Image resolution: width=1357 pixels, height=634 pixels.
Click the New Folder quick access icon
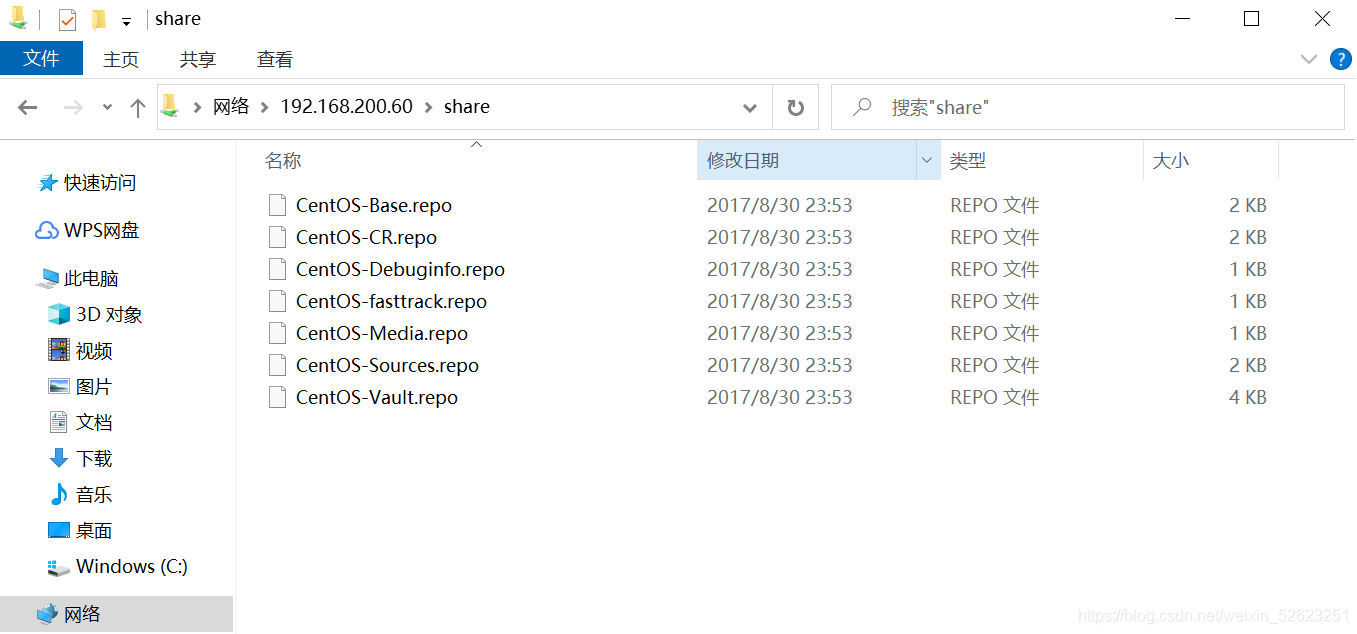click(98, 19)
